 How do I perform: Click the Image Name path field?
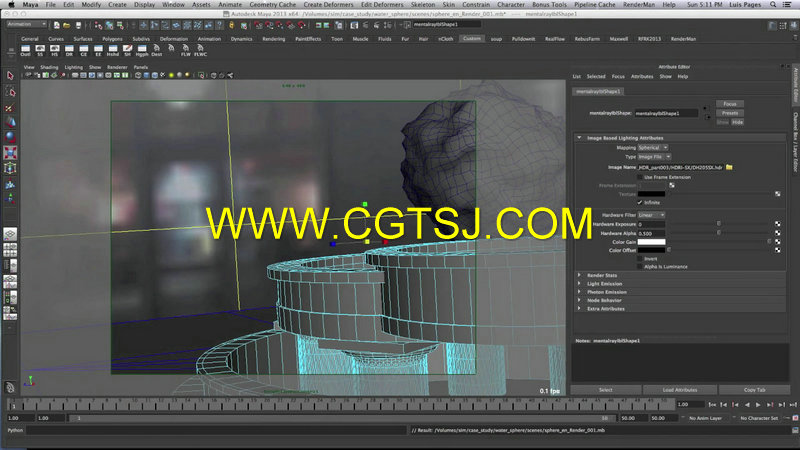(681, 167)
